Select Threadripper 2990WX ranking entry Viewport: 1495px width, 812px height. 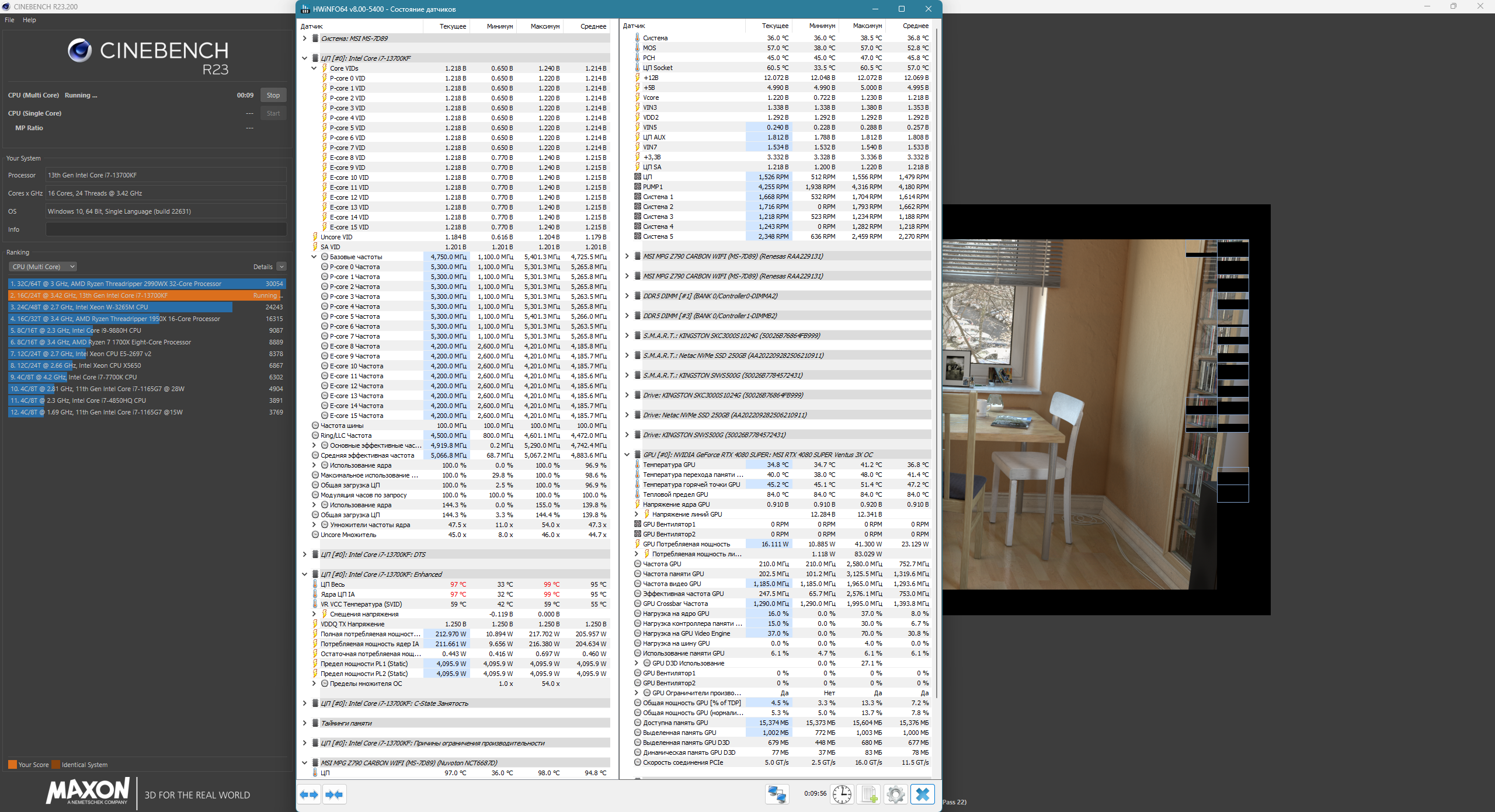coord(146,284)
